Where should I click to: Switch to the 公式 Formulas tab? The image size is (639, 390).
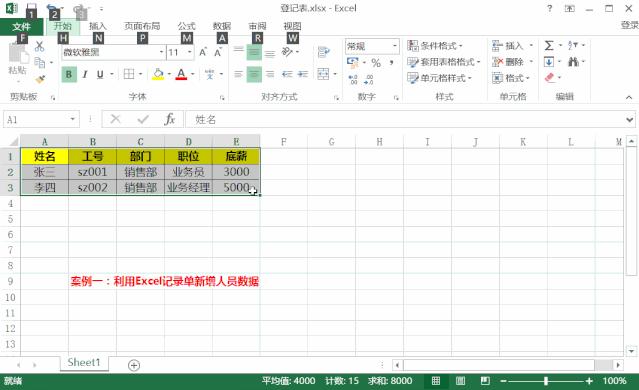(186, 26)
